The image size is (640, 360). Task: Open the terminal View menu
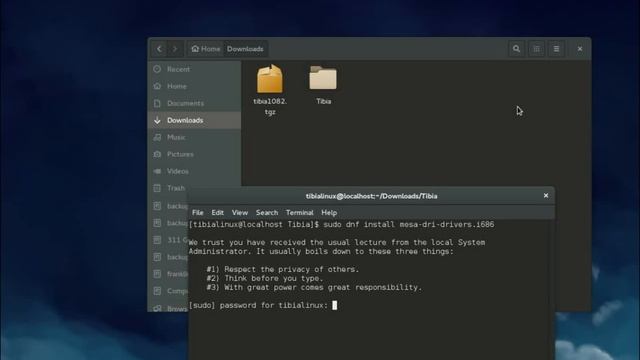click(x=240, y=213)
